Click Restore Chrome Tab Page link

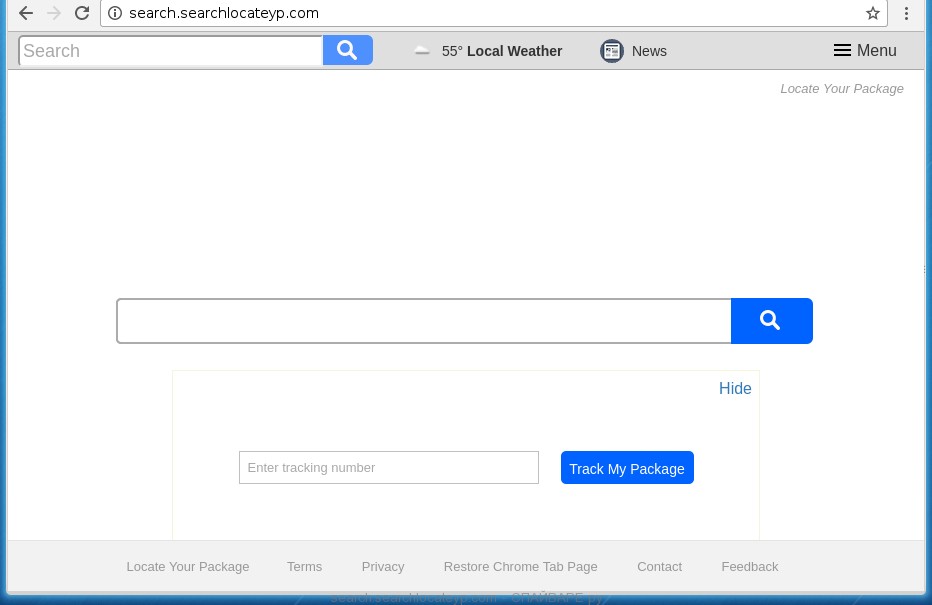pyautogui.click(x=520, y=566)
